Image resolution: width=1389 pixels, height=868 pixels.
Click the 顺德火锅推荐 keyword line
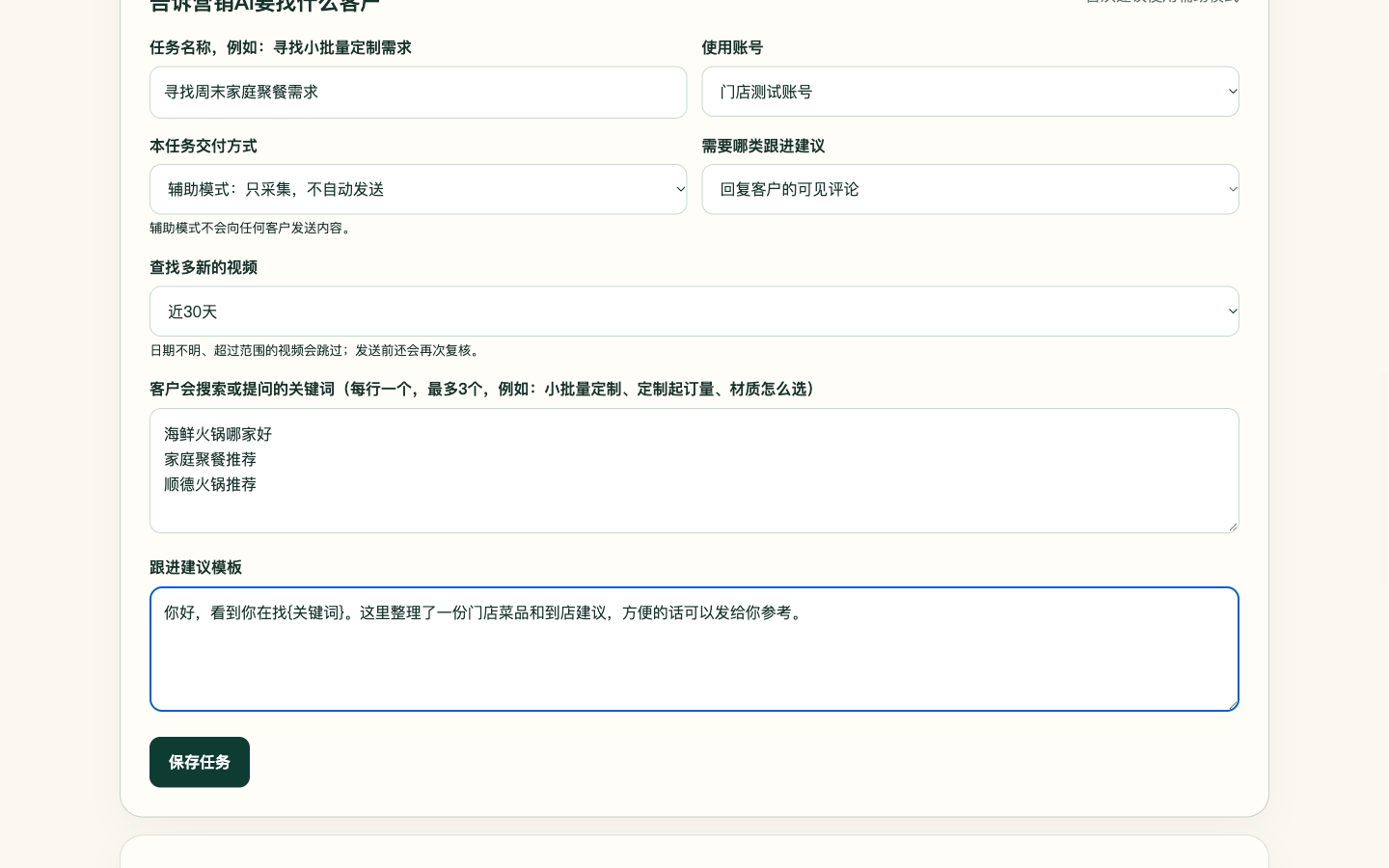coord(210,484)
